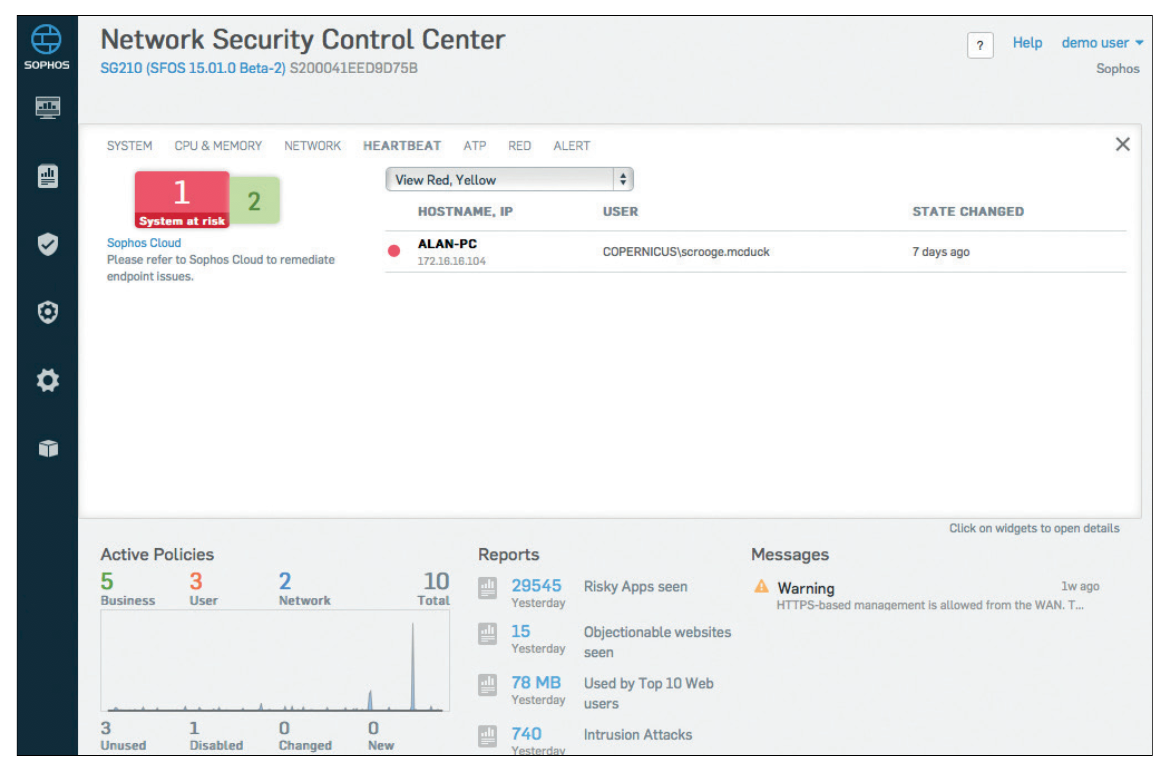Switch to the CPU & MEMORY tab

click(x=218, y=146)
